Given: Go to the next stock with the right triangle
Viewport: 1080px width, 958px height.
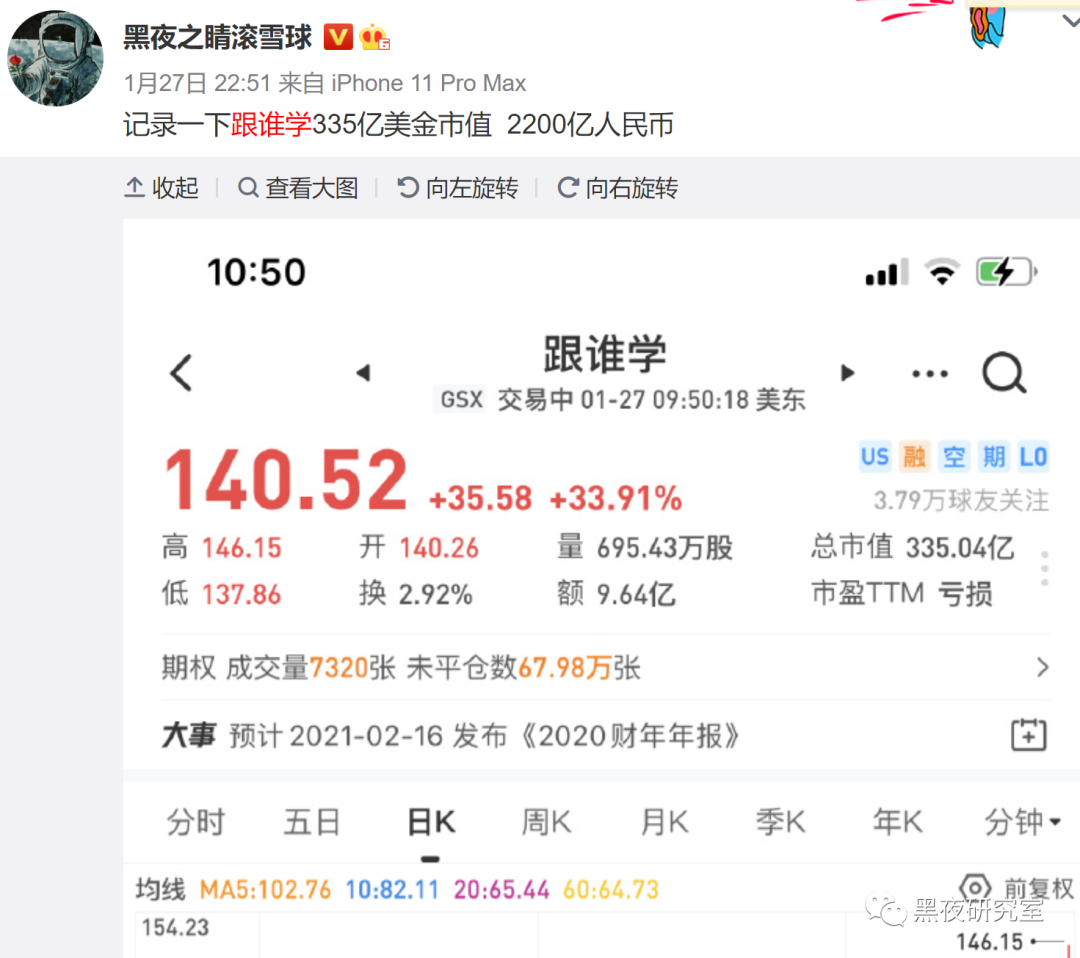Looking at the screenshot, I should tap(847, 373).
